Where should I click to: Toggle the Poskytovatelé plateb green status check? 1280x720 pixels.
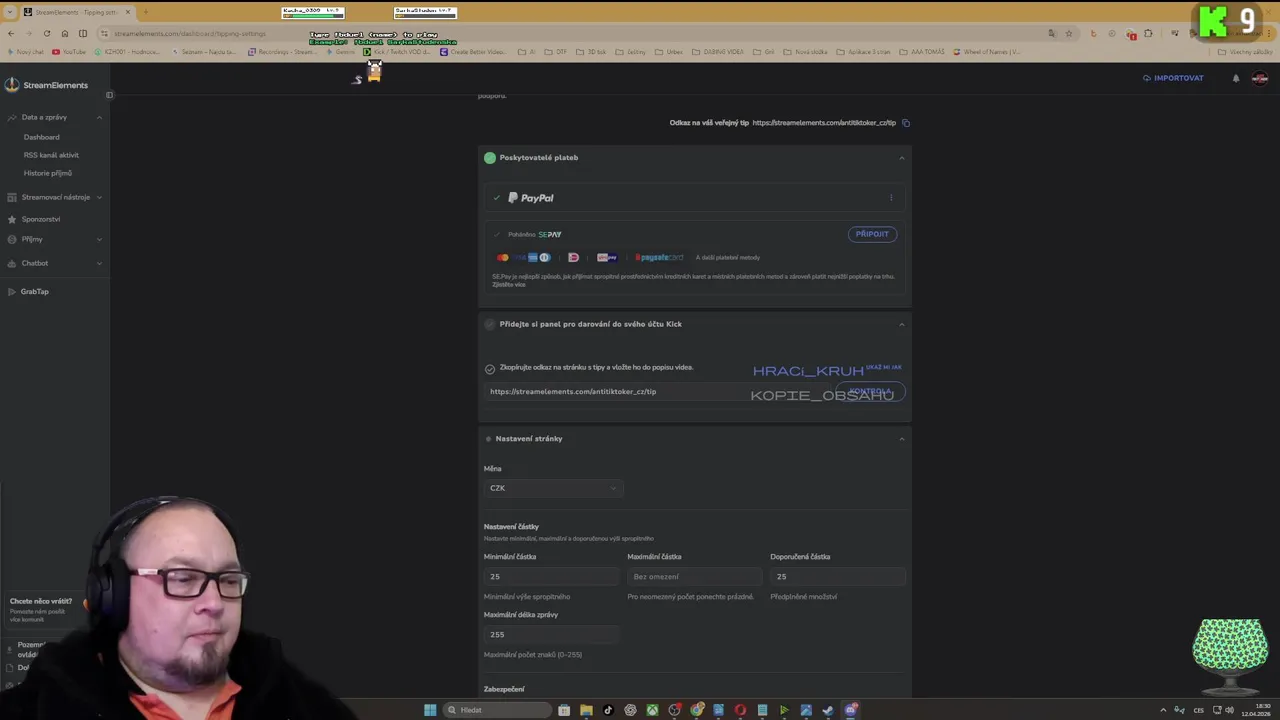tap(490, 158)
